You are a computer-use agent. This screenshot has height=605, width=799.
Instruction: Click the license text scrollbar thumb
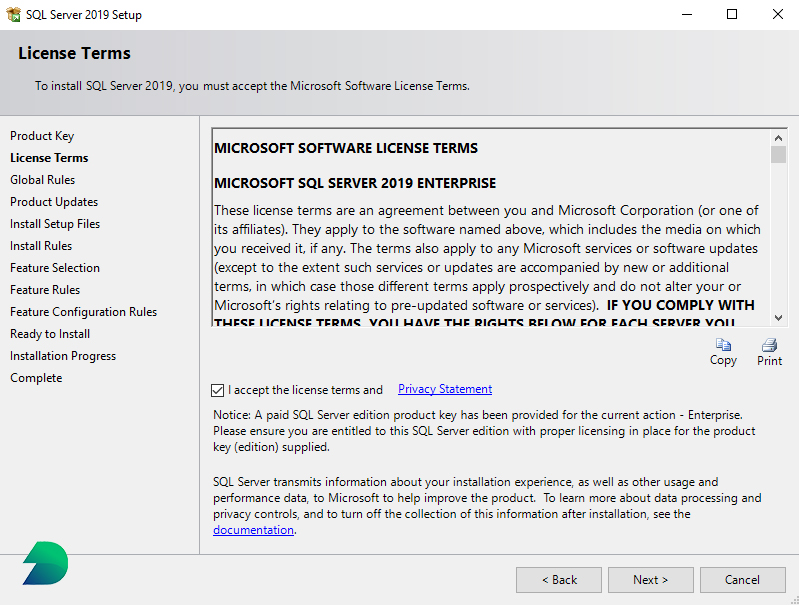tap(778, 154)
